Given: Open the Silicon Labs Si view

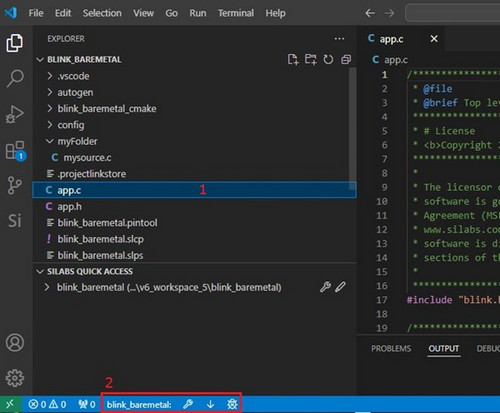Looking at the screenshot, I should coord(15,220).
